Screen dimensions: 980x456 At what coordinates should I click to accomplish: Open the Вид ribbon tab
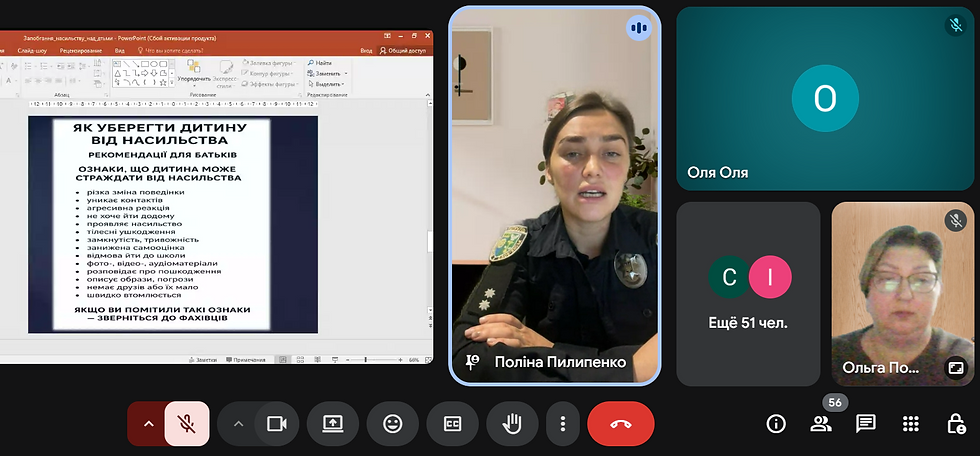click(x=120, y=51)
